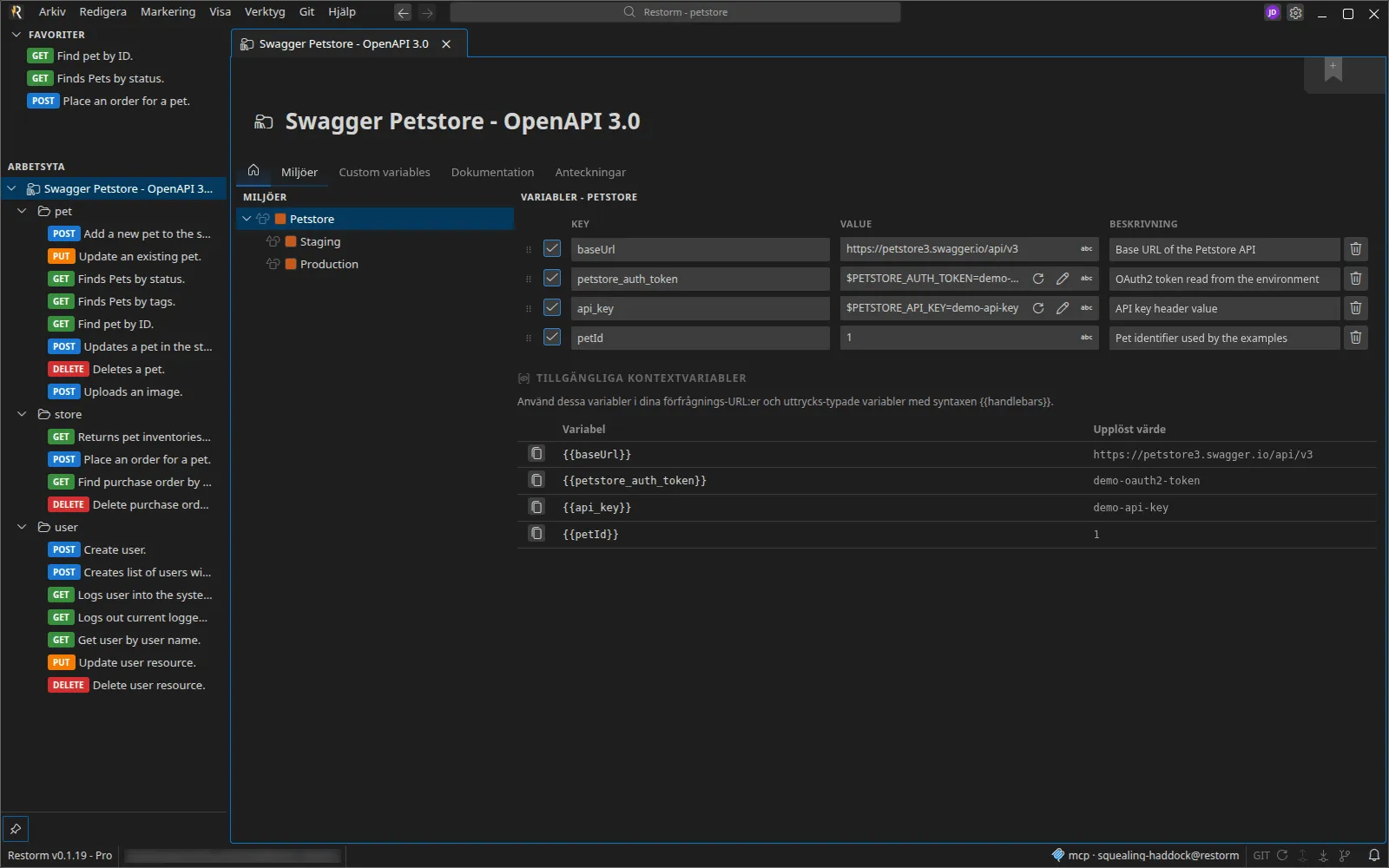Copy the {{api_key}} variable to clipboard

(537, 507)
